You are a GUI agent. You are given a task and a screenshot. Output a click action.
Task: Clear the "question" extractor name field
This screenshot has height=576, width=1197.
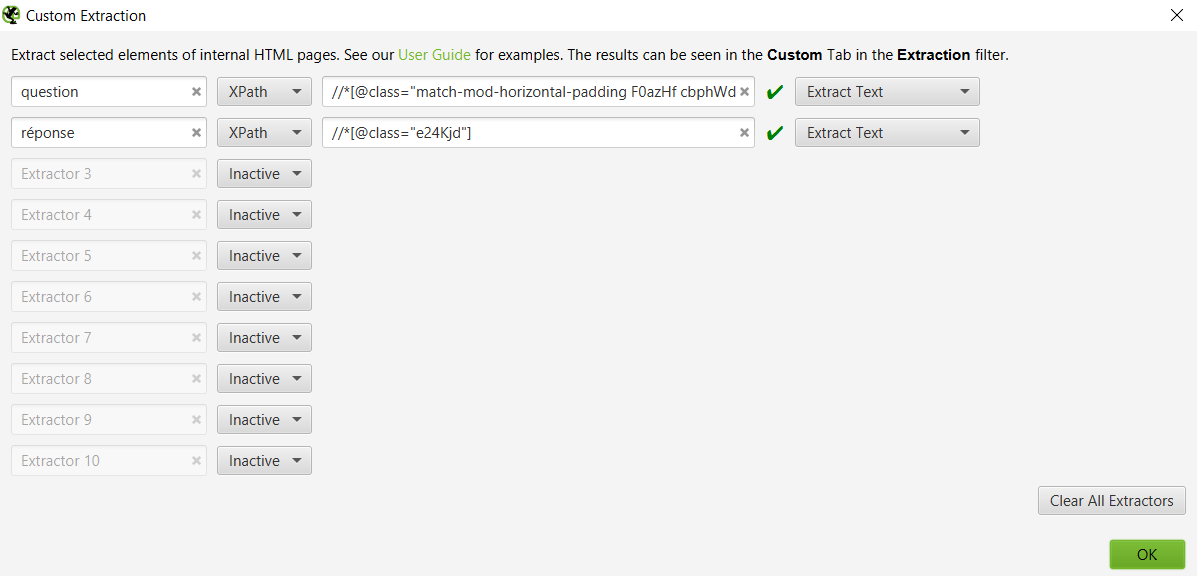(x=195, y=91)
